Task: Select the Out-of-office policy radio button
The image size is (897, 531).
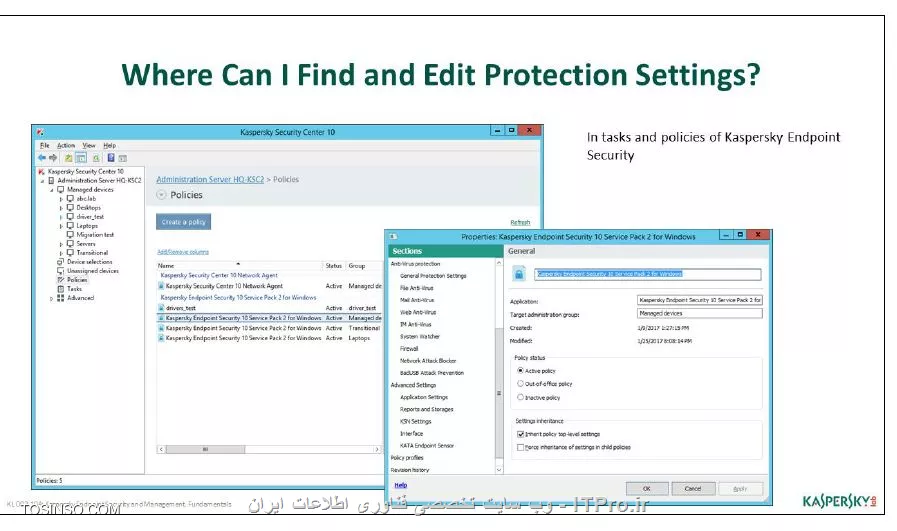Action: [521, 383]
